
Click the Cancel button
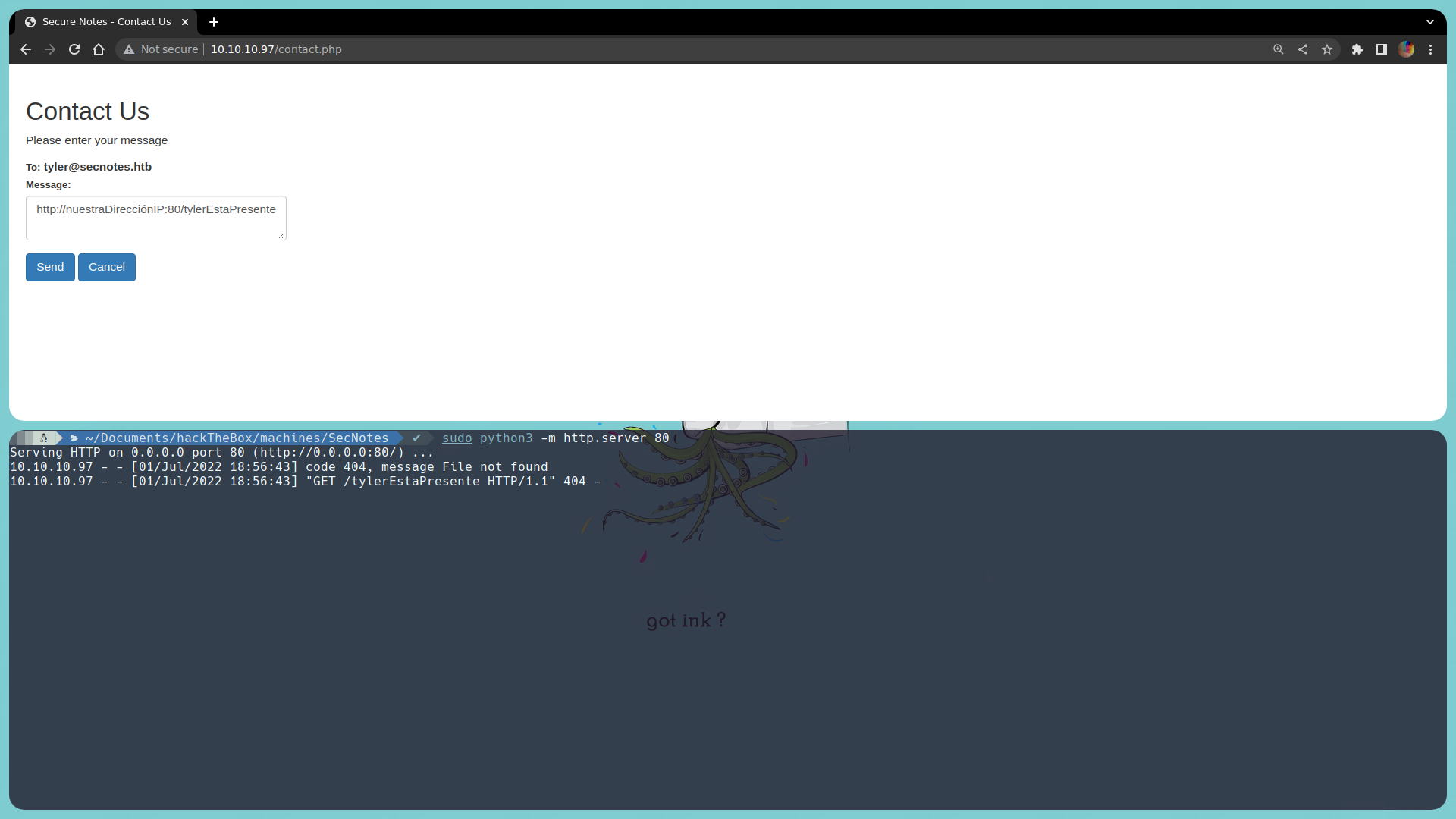[x=107, y=267]
